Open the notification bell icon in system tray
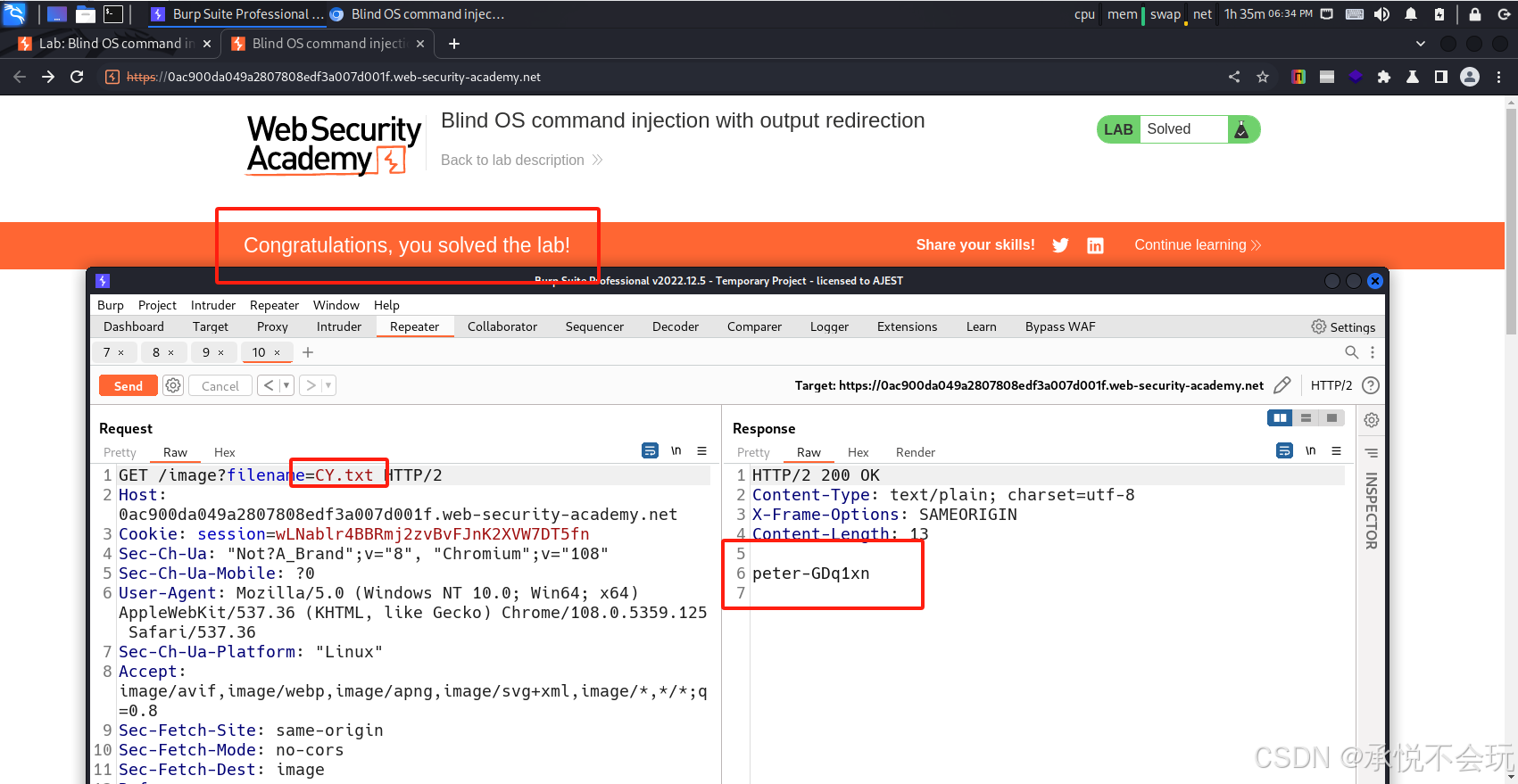Image resolution: width=1518 pixels, height=784 pixels. [x=1411, y=13]
